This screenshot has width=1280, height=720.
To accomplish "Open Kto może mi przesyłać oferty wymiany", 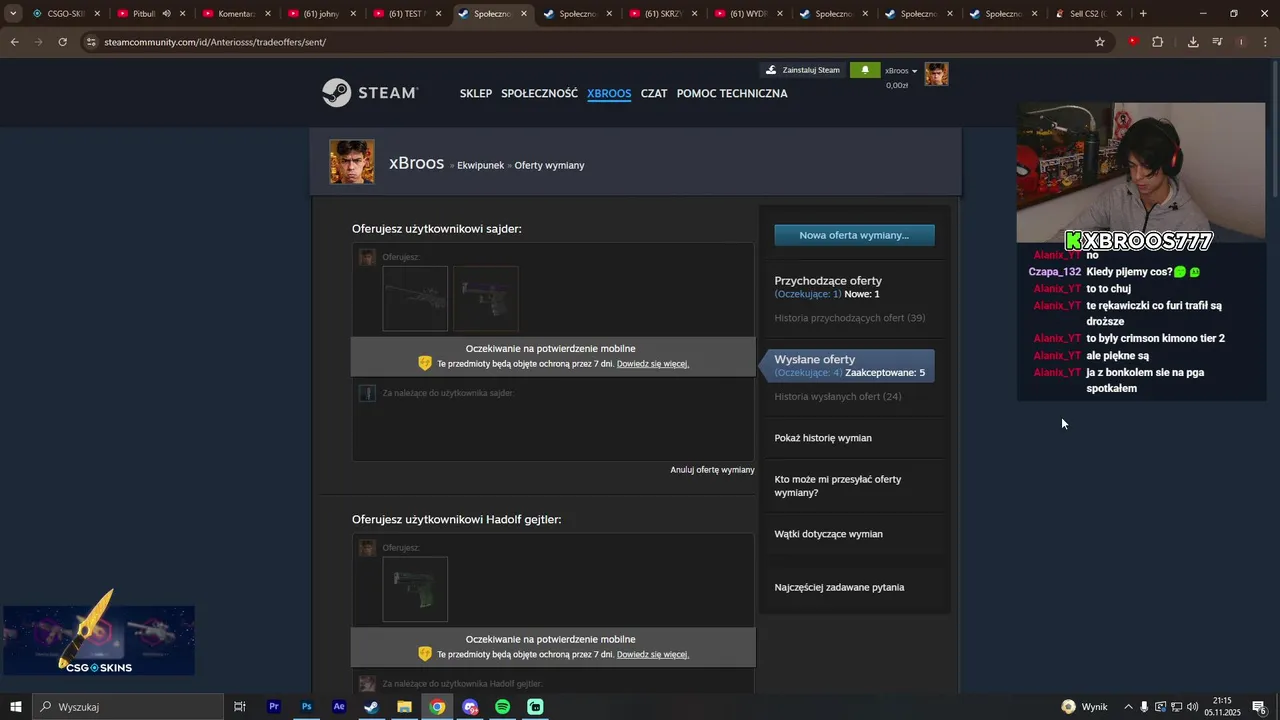I will tap(838, 486).
